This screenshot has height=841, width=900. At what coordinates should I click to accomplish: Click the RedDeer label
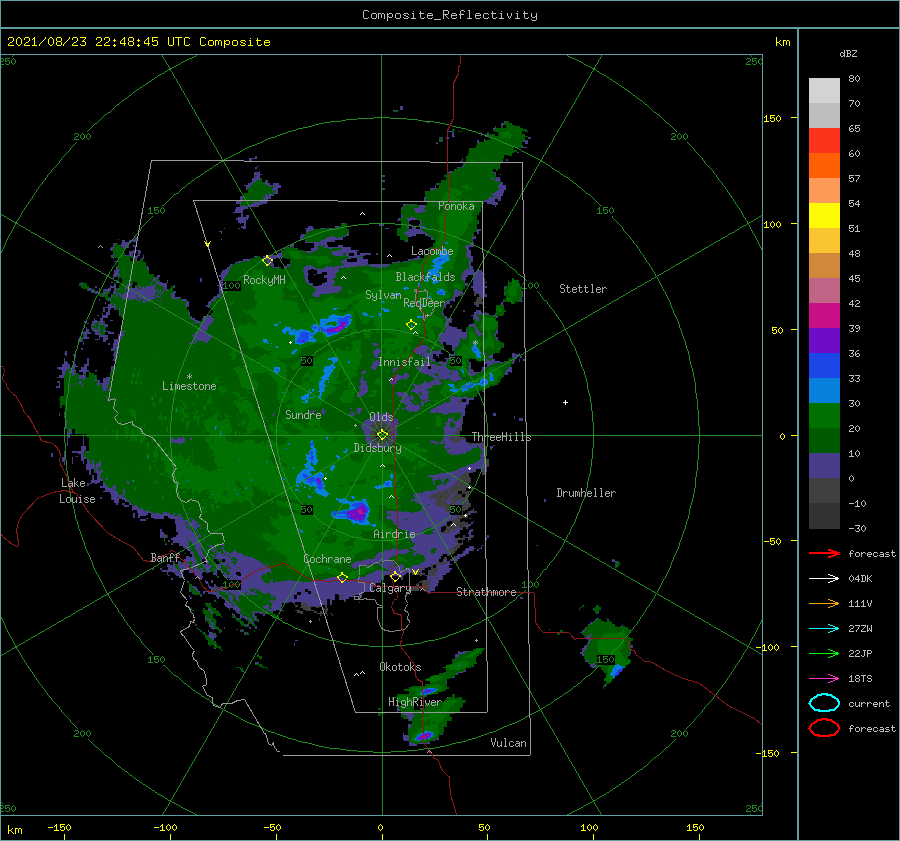[424, 303]
